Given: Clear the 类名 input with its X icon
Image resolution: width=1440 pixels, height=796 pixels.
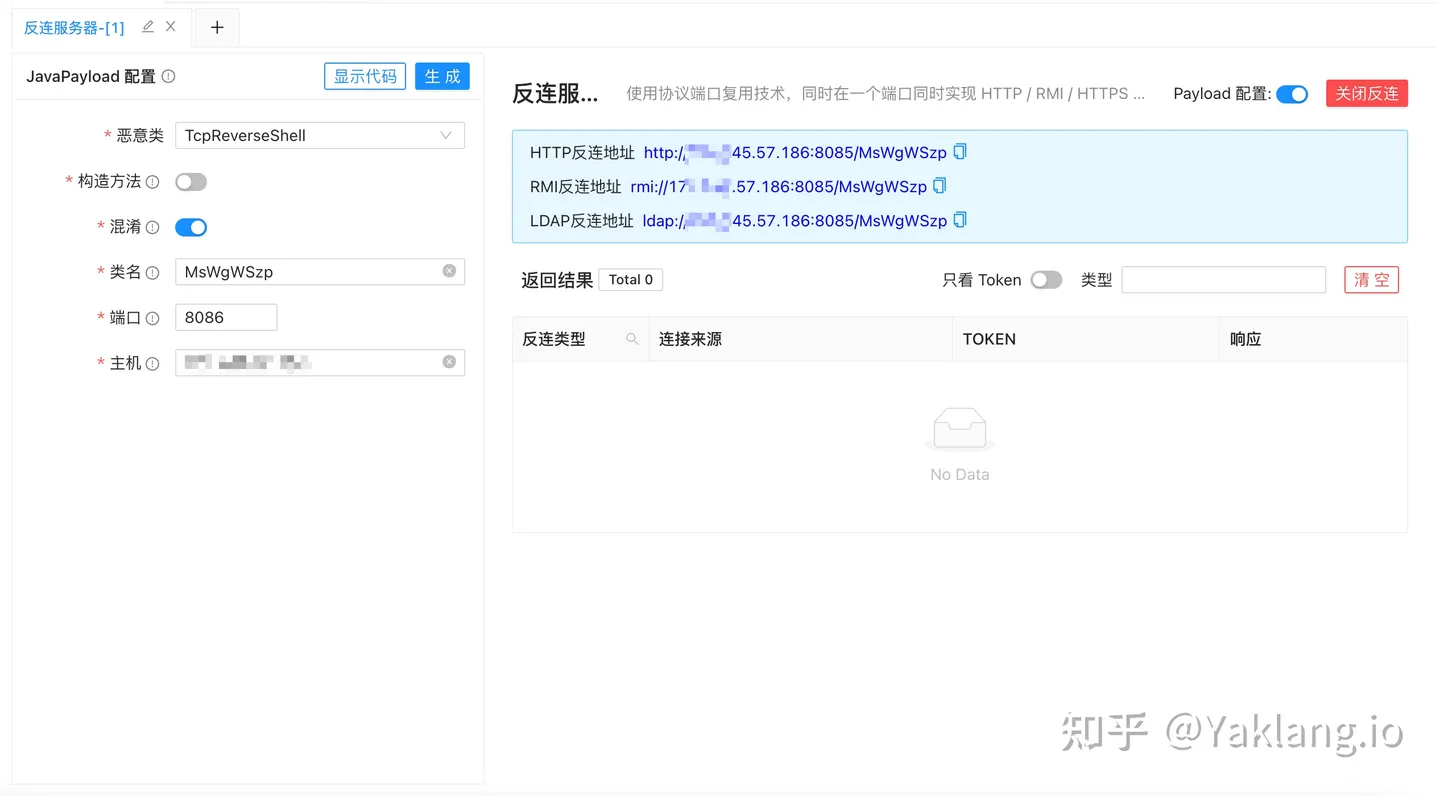Looking at the screenshot, I should [449, 271].
